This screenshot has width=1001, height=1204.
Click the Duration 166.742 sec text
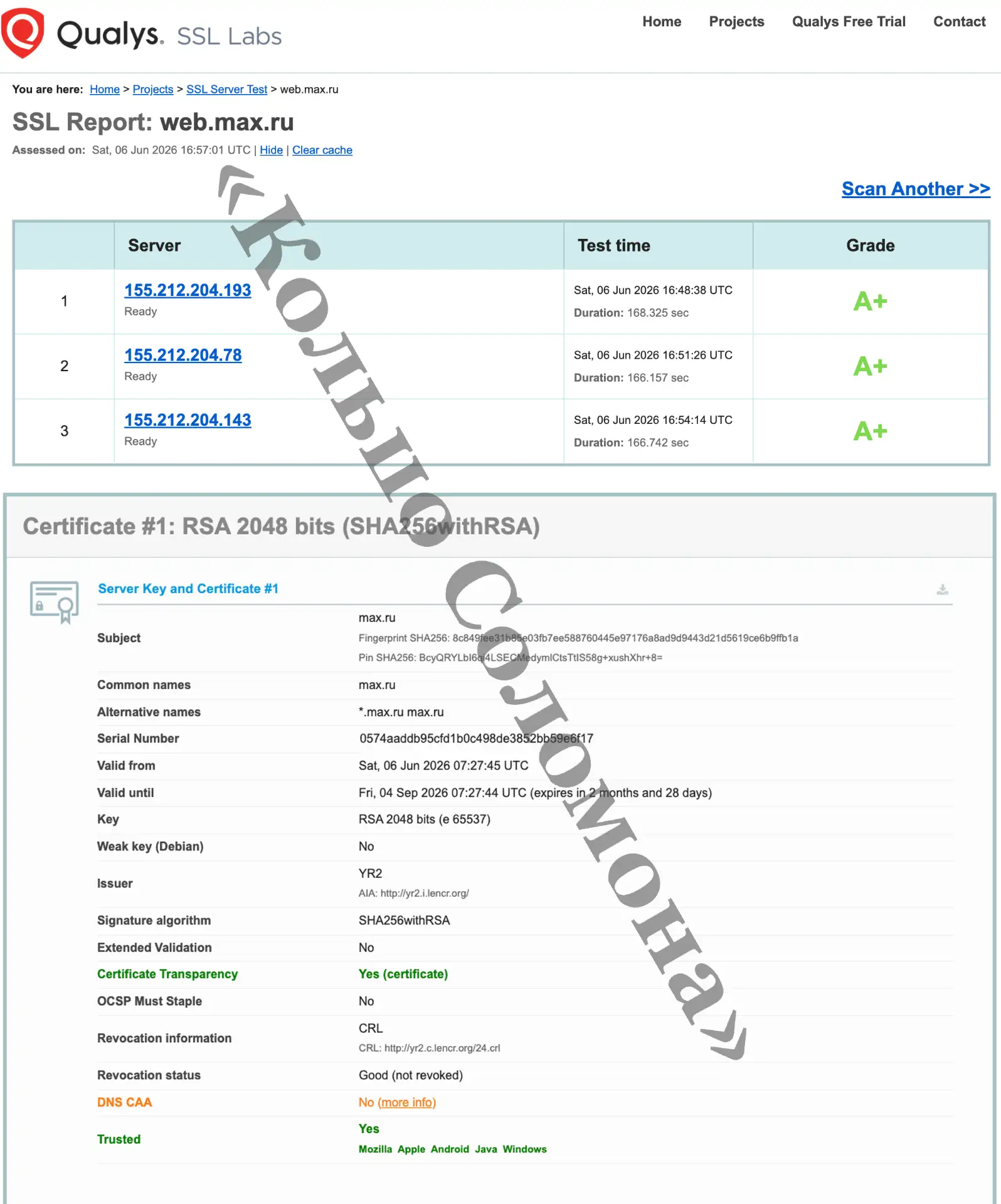point(631,443)
